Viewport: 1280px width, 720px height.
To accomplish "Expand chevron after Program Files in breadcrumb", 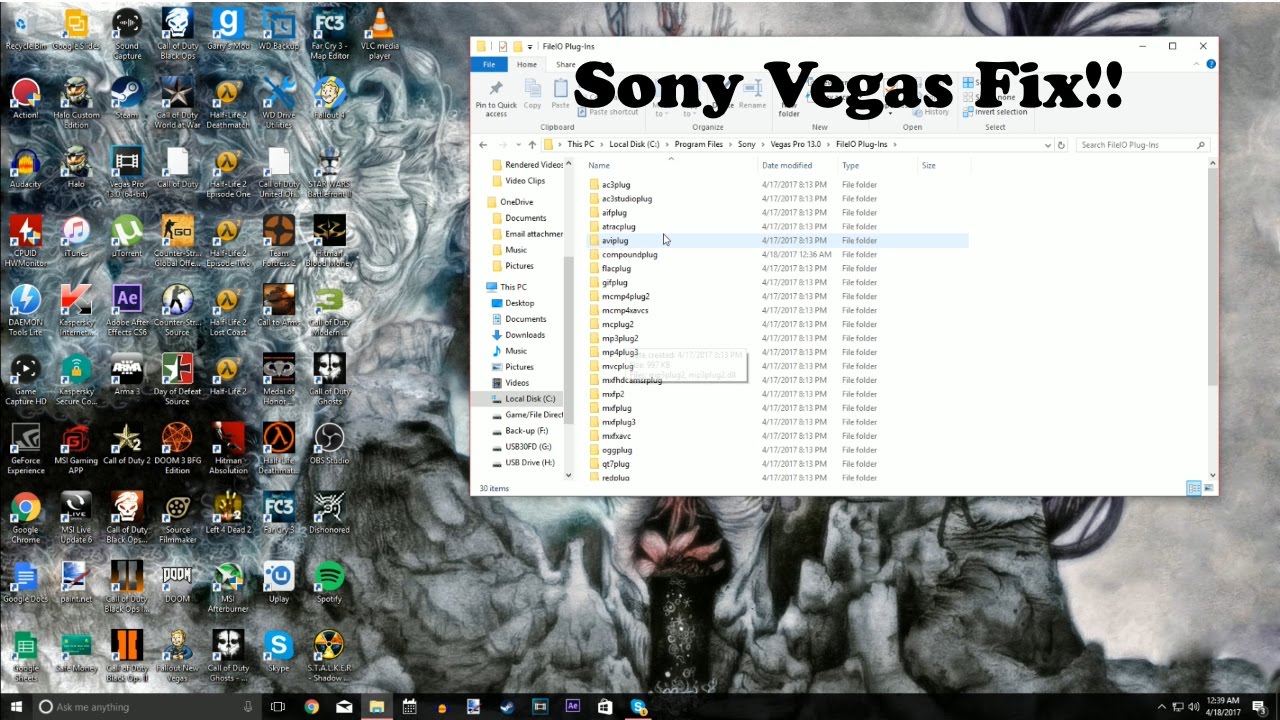I will pos(730,145).
